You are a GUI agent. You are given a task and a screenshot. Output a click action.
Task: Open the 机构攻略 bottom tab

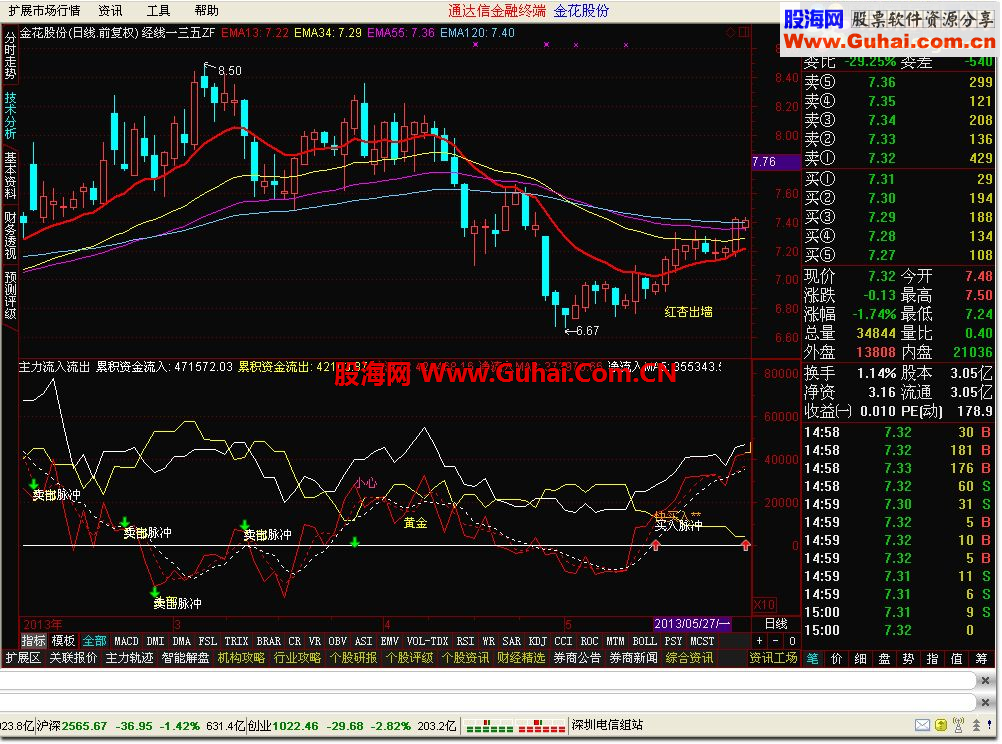point(241,658)
